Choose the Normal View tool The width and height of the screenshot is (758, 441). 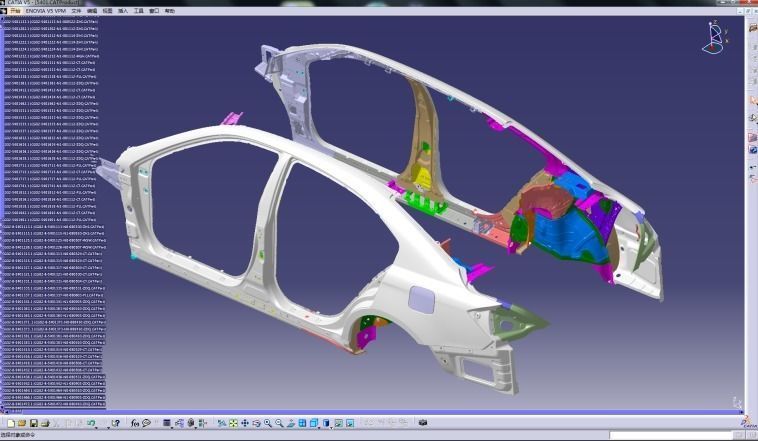pyautogui.click(x=291, y=423)
